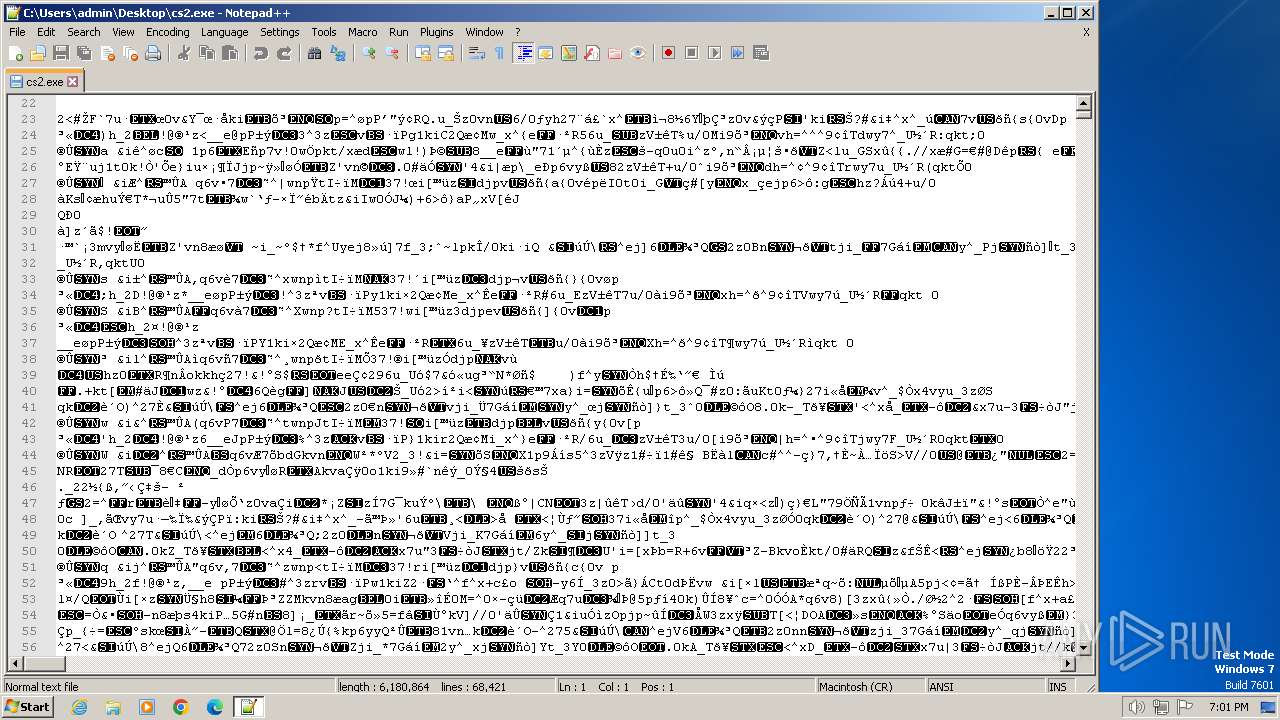Open the Replace dialog icon
This screenshot has height=720, width=1280.
click(338, 53)
